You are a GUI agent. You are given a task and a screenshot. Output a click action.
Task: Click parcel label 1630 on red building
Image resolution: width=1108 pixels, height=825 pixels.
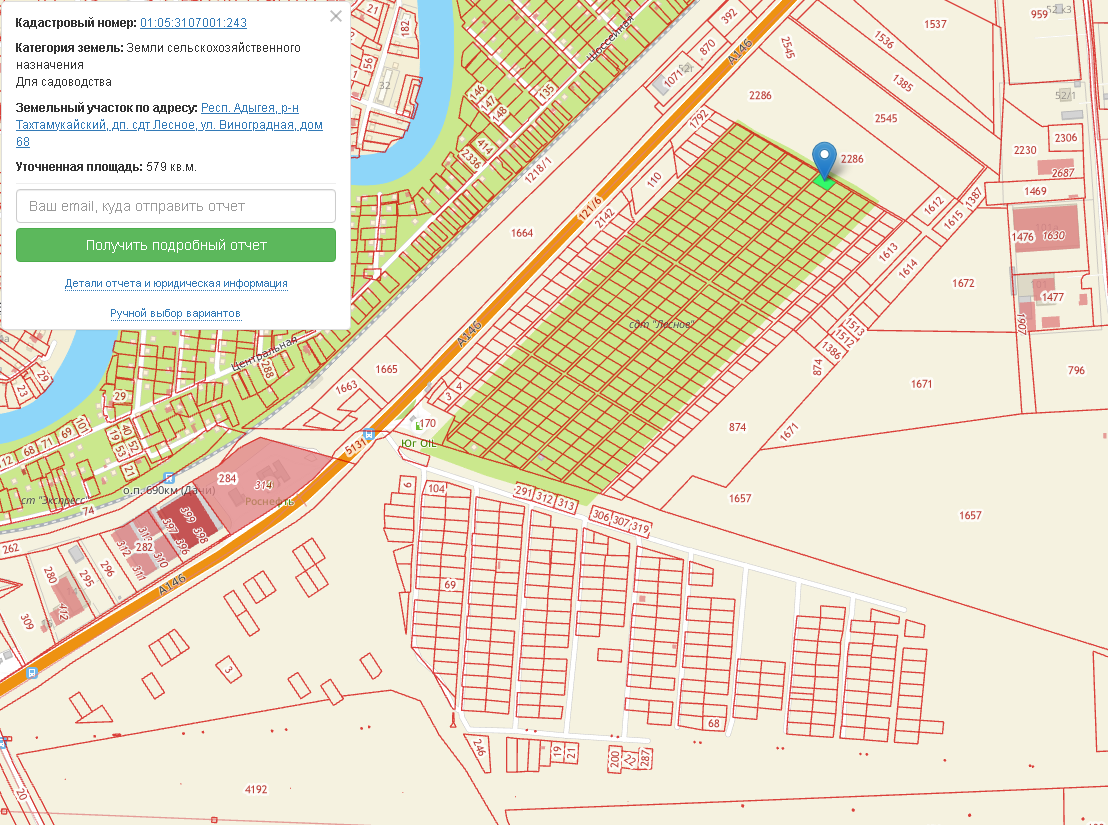pos(1053,236)
